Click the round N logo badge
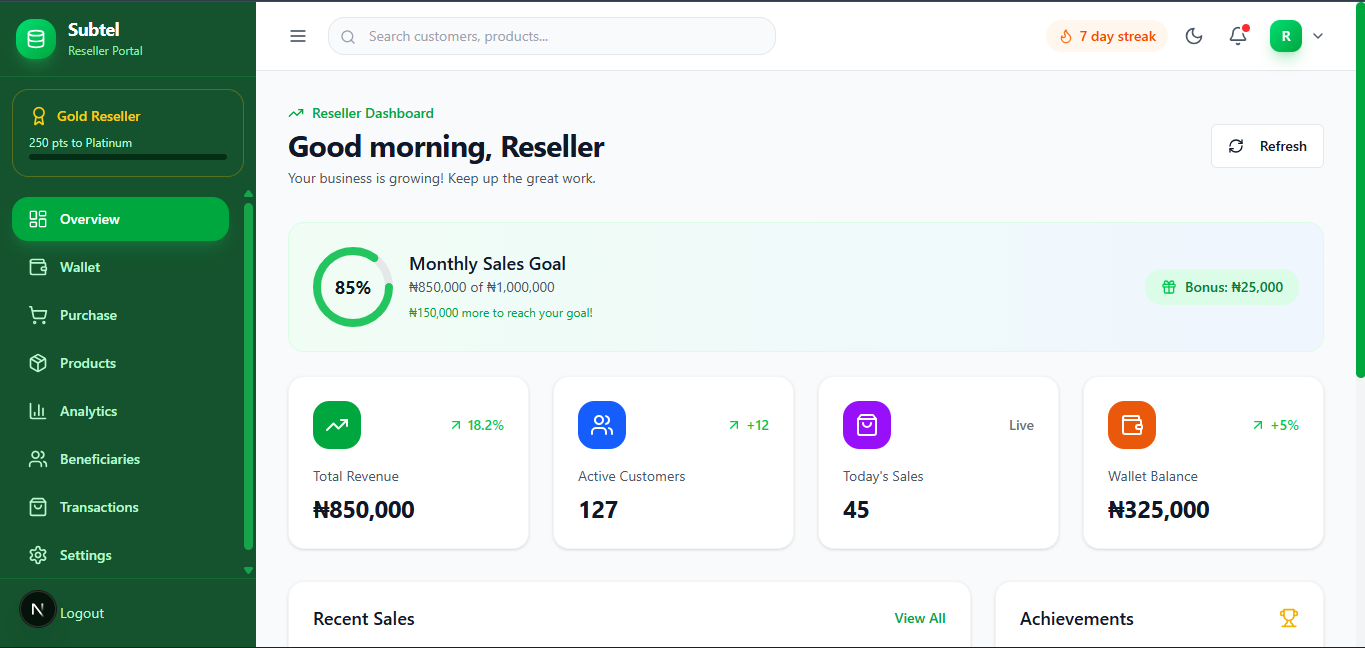1365x648 pixels. pyautogui.click(x=38, y=609)
